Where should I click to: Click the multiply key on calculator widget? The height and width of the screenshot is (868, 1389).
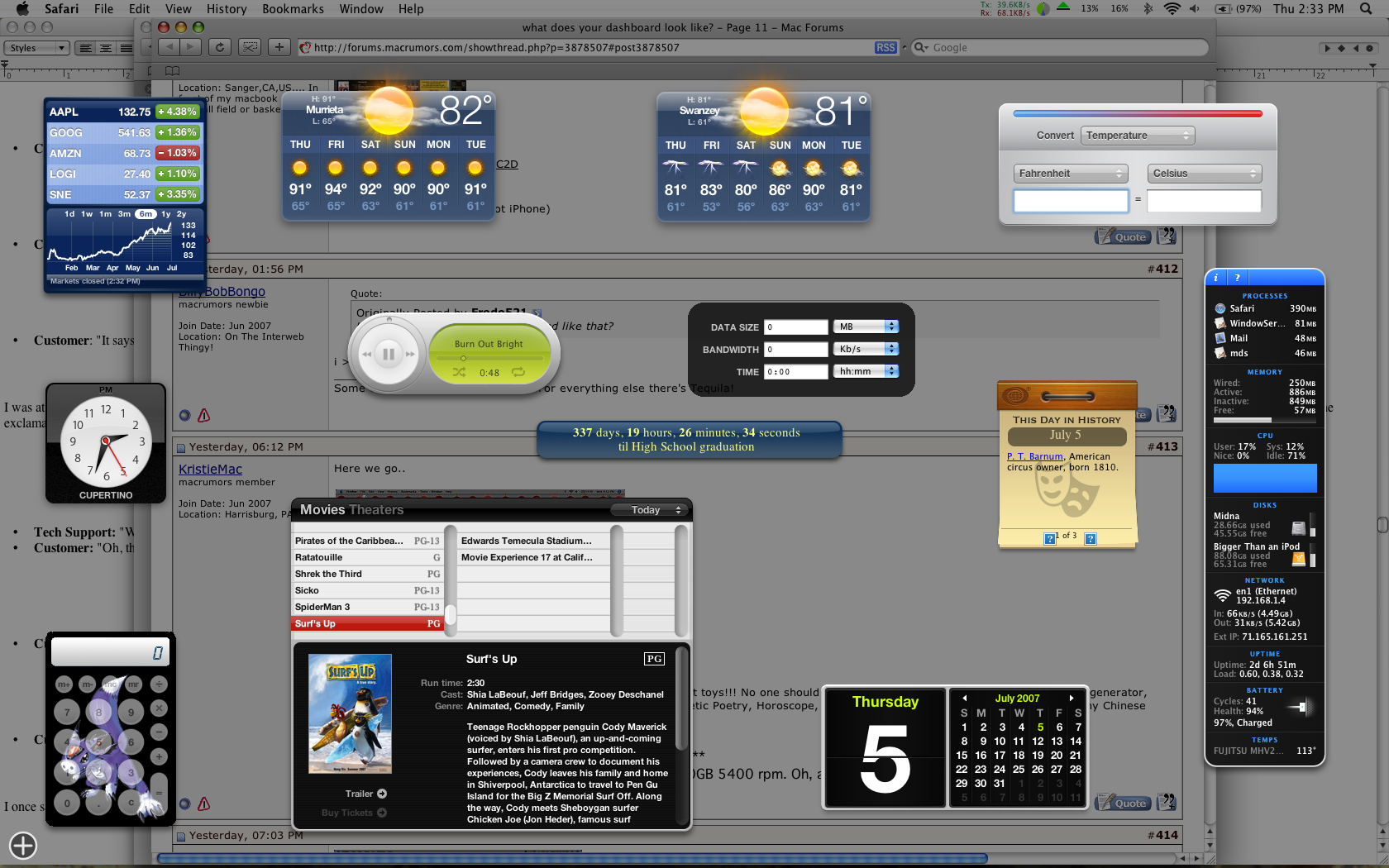pos(159,708)
